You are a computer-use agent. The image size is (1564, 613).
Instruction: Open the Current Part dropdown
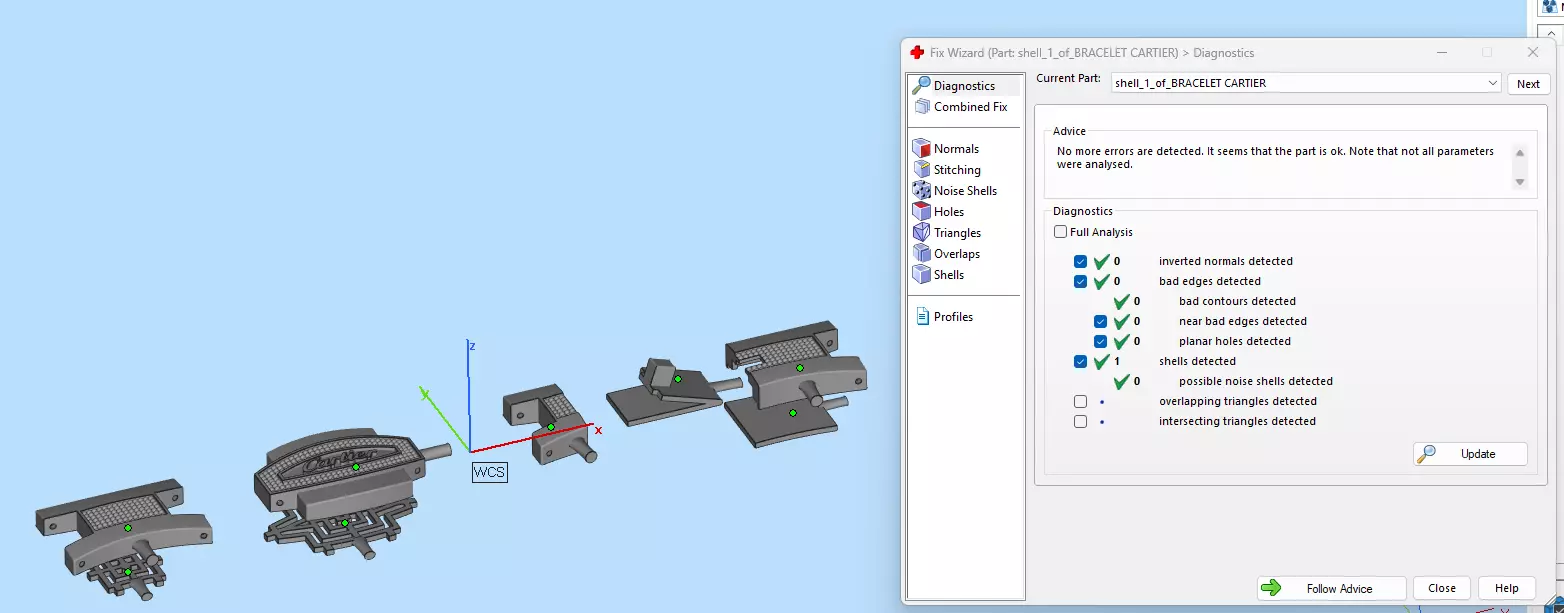(1306, 83)
